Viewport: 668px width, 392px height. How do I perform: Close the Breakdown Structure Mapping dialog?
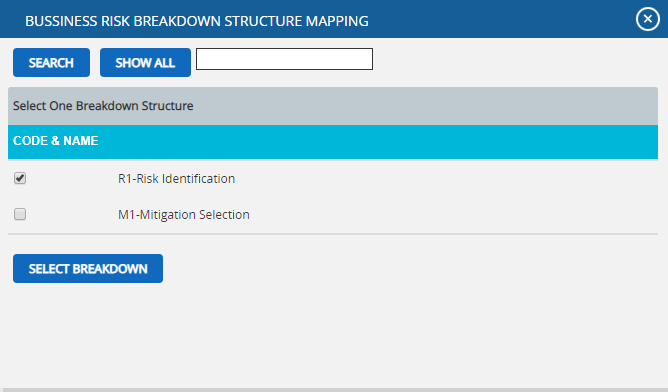point(648,19)
